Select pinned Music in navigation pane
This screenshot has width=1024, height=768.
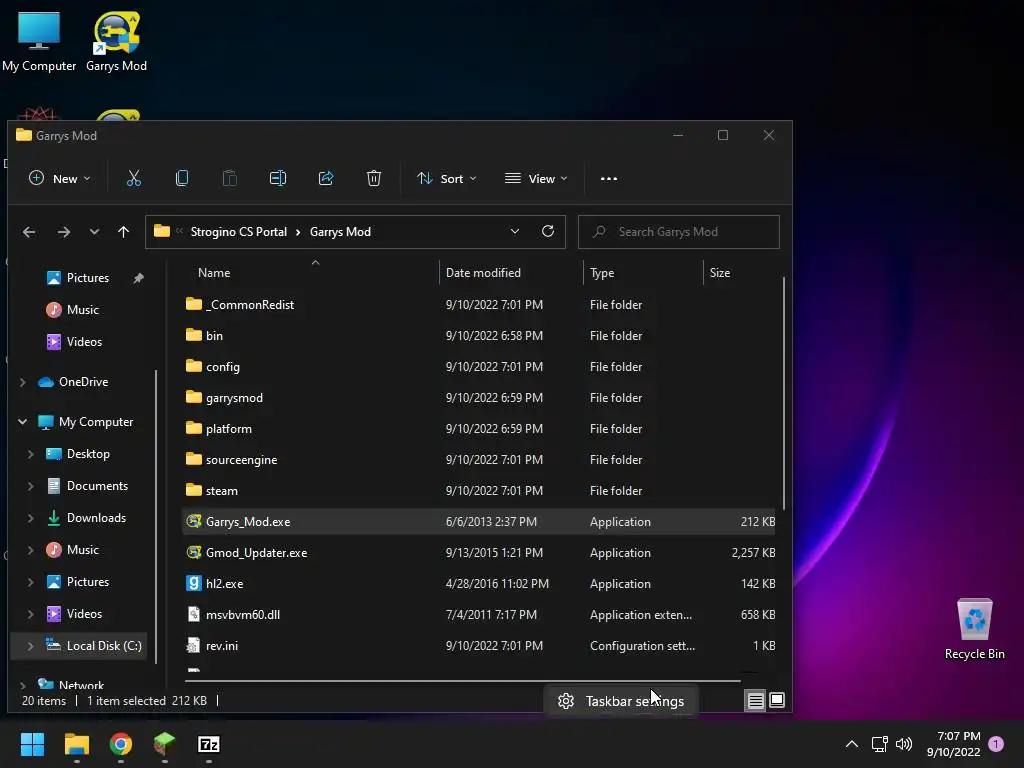[x=82, y=310]
